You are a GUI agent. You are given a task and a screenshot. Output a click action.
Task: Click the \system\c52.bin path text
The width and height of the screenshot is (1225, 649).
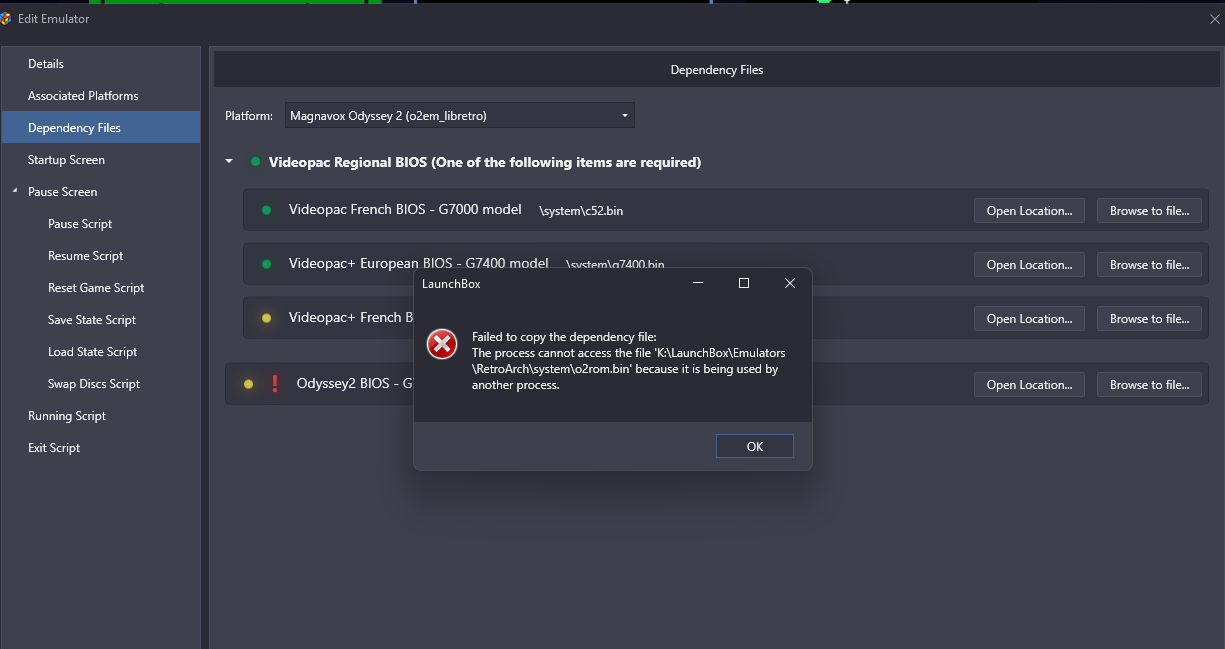coord(581,211)
